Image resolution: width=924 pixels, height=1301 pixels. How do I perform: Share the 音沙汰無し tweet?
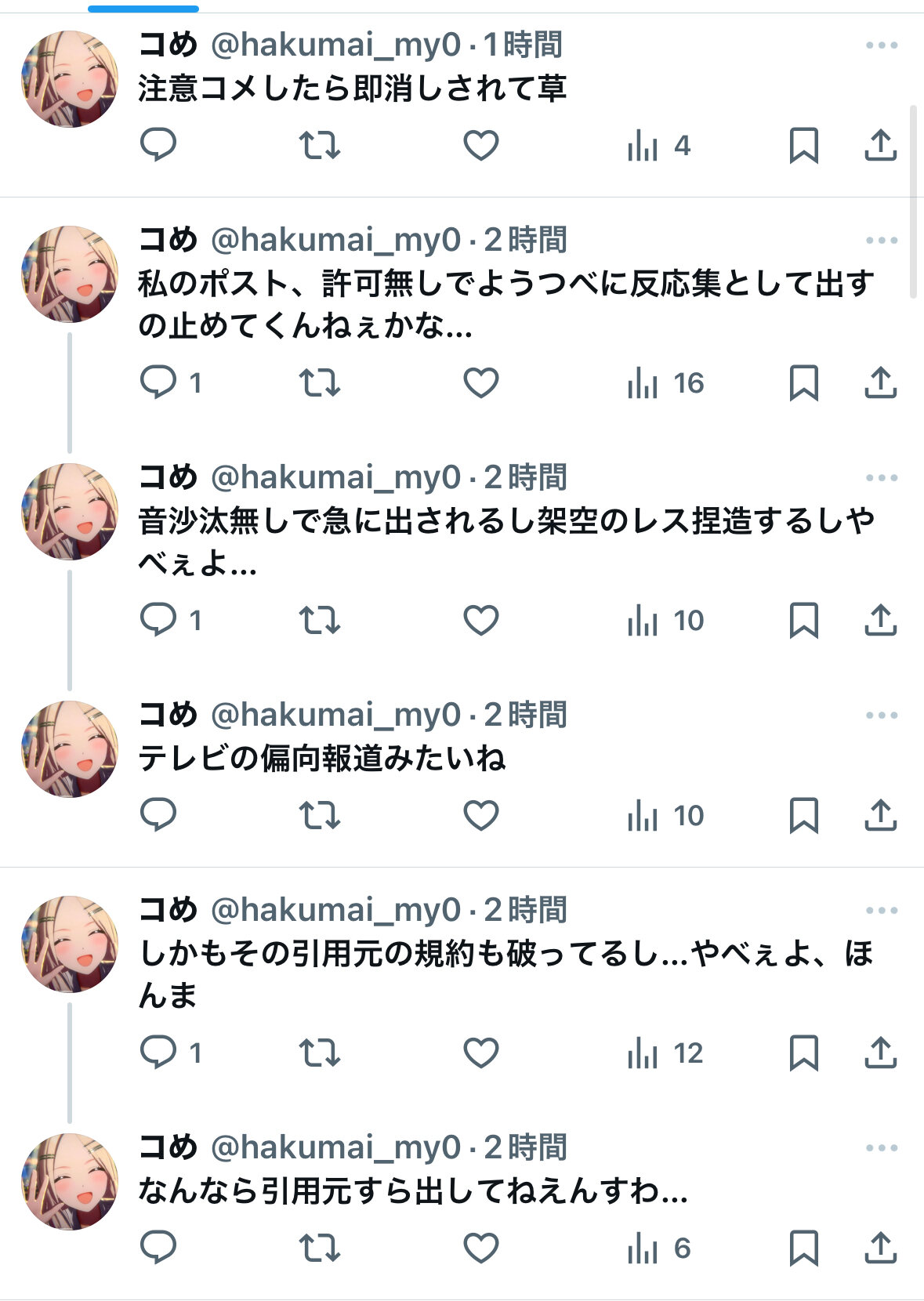pos(880,620)
